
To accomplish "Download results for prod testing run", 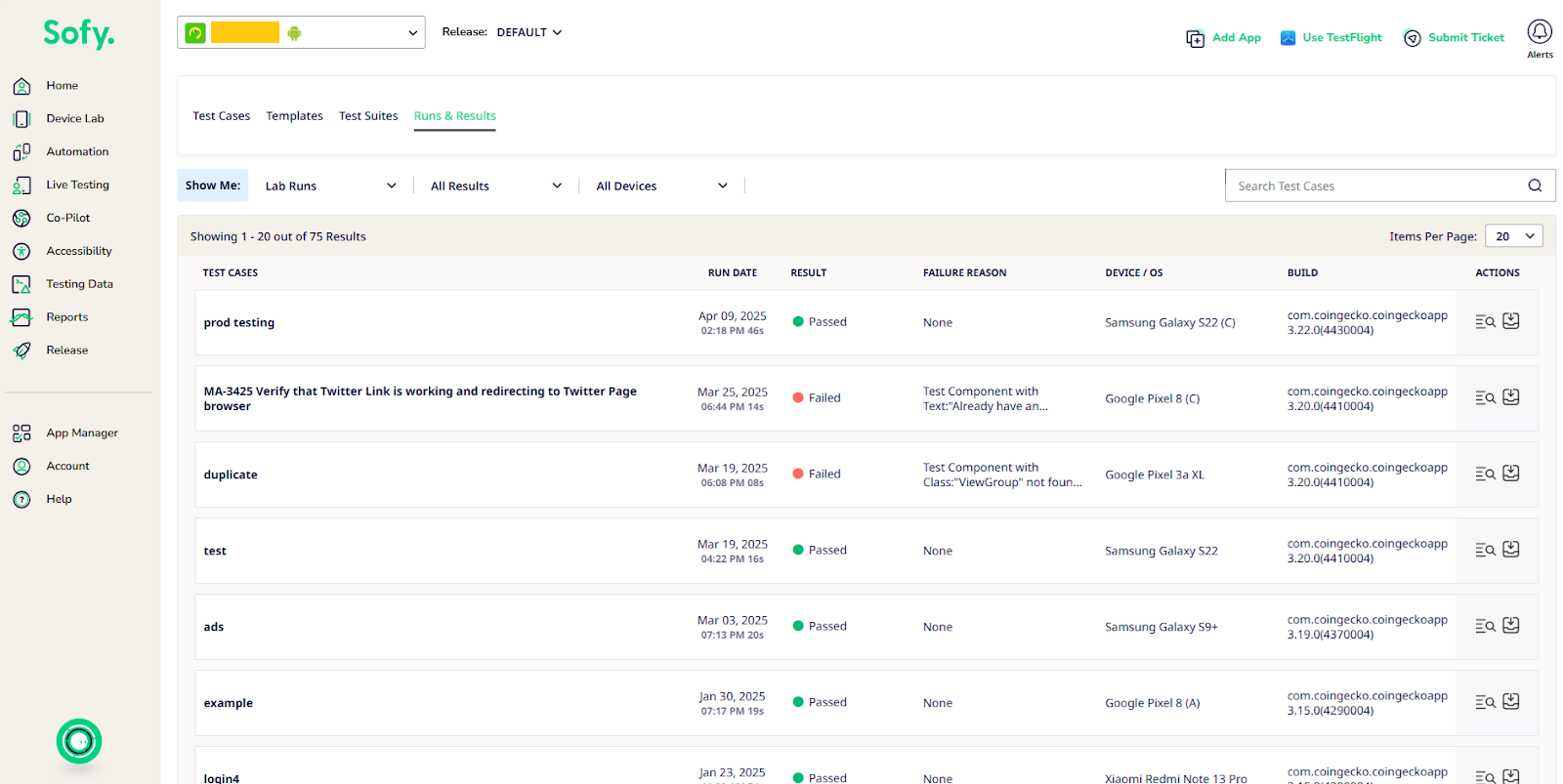I will click(x=1511, y=321).
